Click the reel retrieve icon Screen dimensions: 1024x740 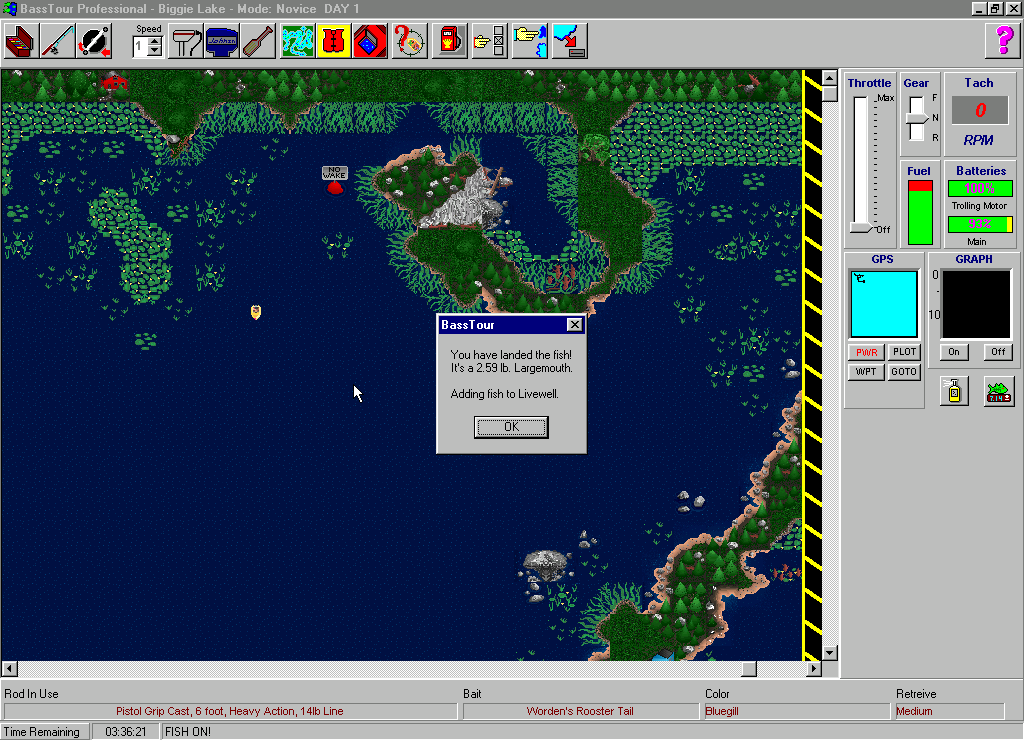(94, 41)
